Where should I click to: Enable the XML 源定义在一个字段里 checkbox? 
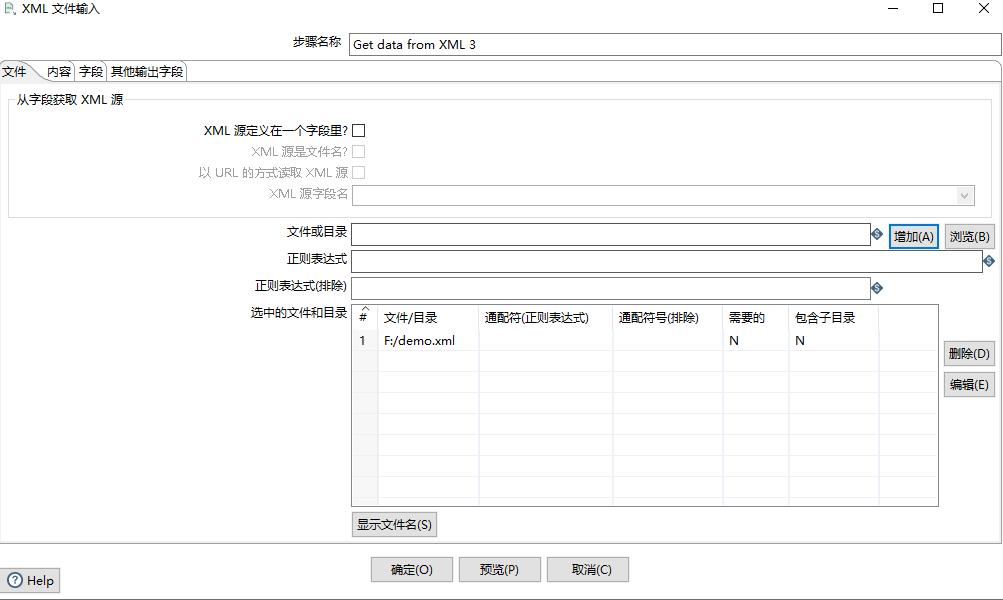click(358, 129)
